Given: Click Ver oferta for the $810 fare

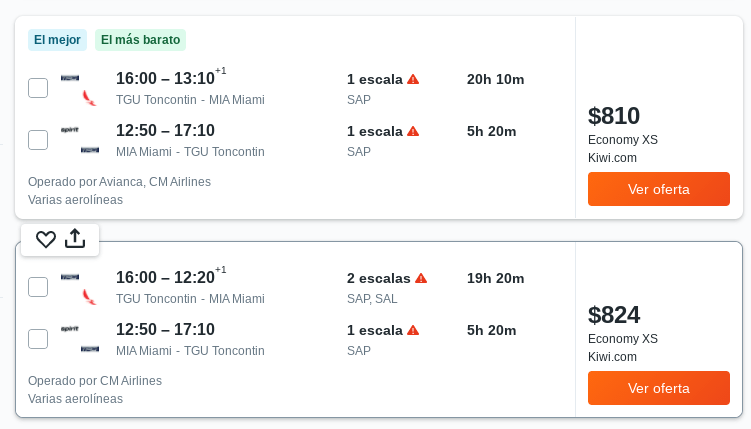Looking at the screenshot, I should [659, 189].
